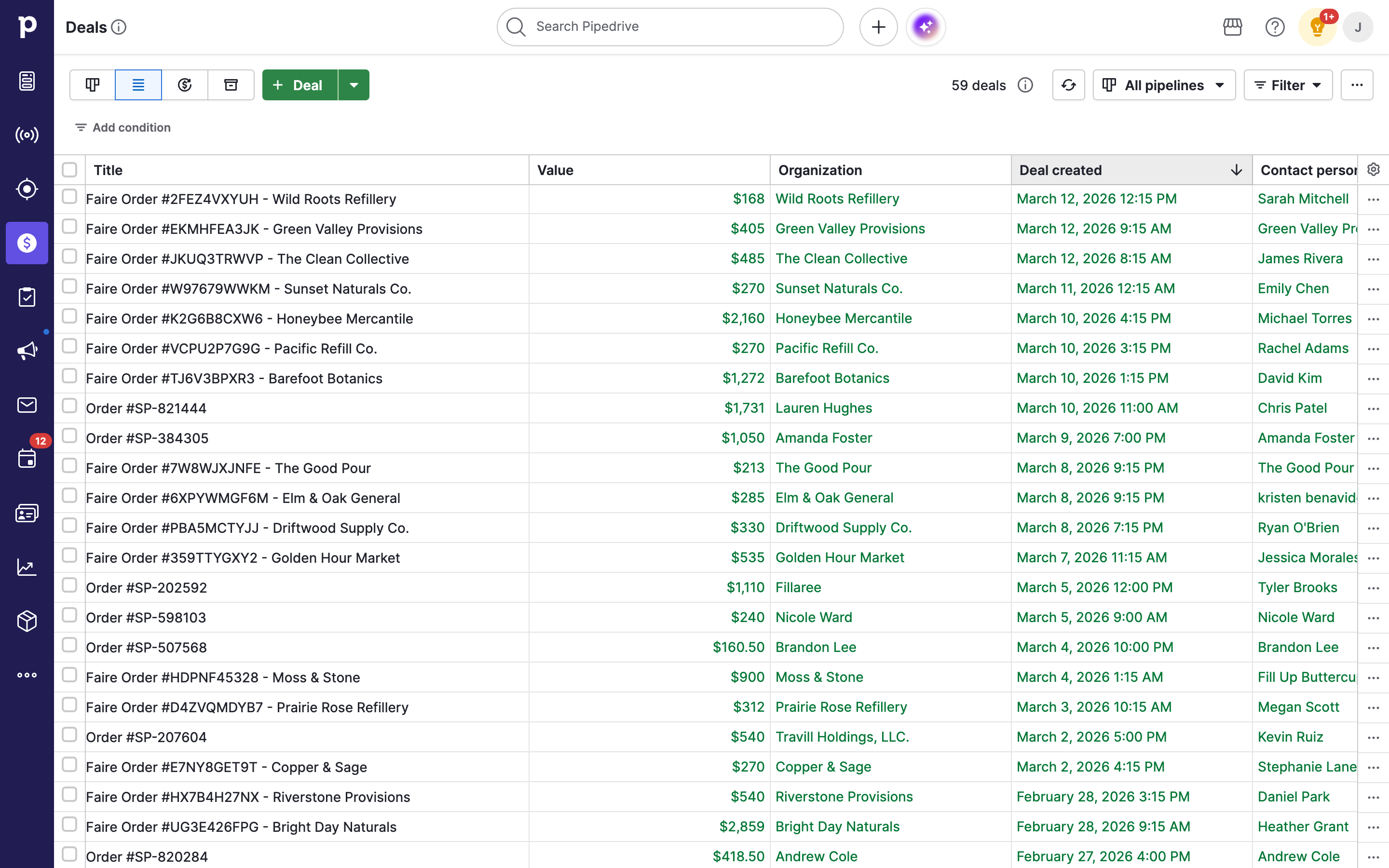The image size is (1389, 868).
Task: Open the Campaigns megaphone sidebar icon
Action: point(27,351)
